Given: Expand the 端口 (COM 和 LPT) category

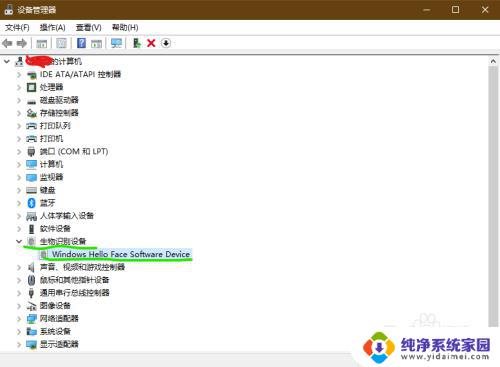Looking at the screenshot, I should [x=19, y=152].
